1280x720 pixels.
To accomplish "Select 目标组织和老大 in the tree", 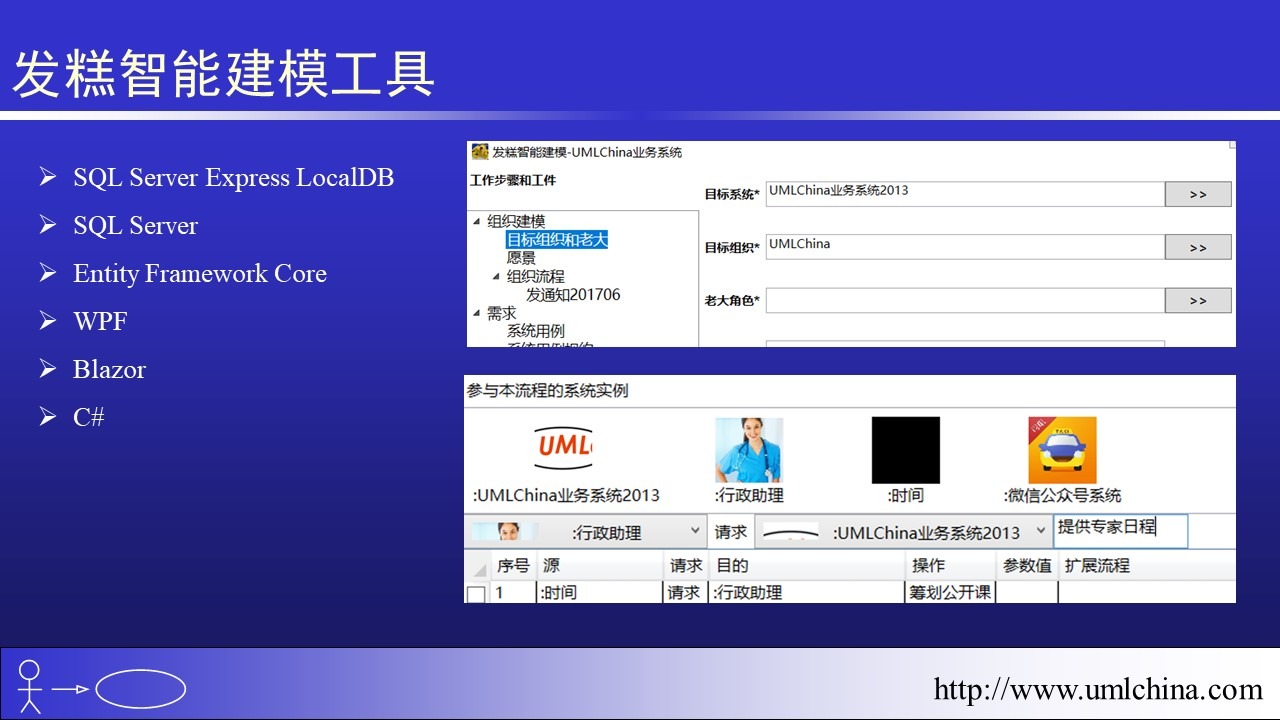I will (x=557, y=240).
